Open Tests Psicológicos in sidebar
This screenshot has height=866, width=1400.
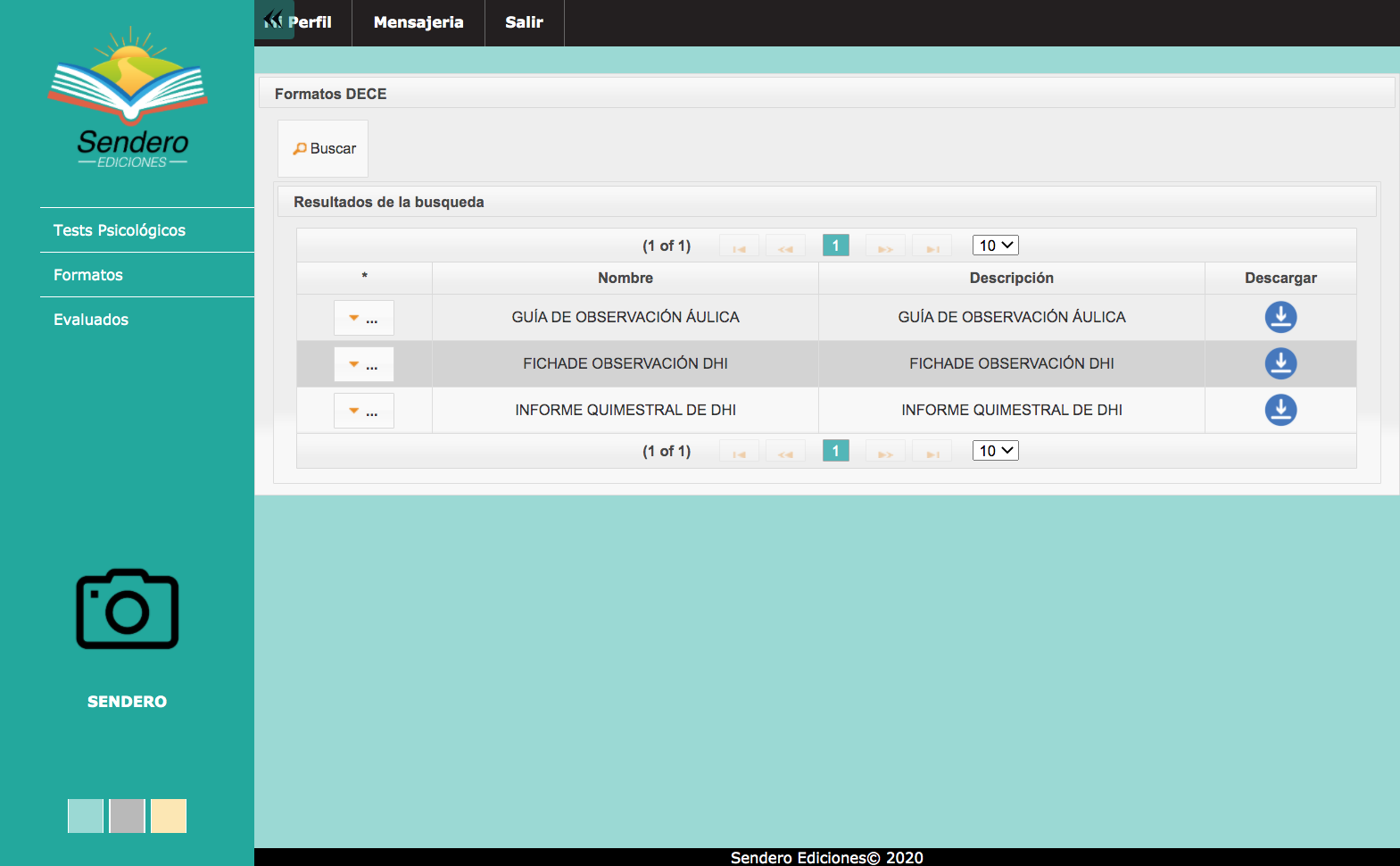coord(120,230)
